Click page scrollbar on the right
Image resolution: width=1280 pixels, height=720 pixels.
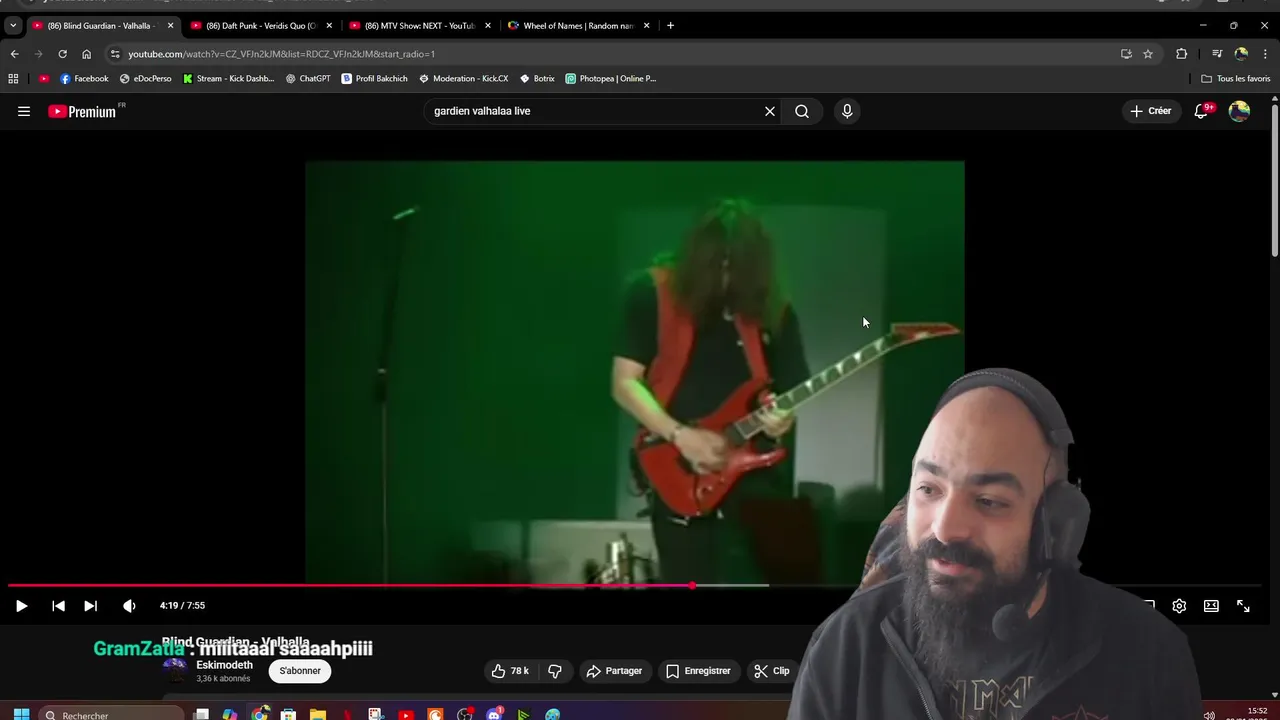click(1274, 180)
